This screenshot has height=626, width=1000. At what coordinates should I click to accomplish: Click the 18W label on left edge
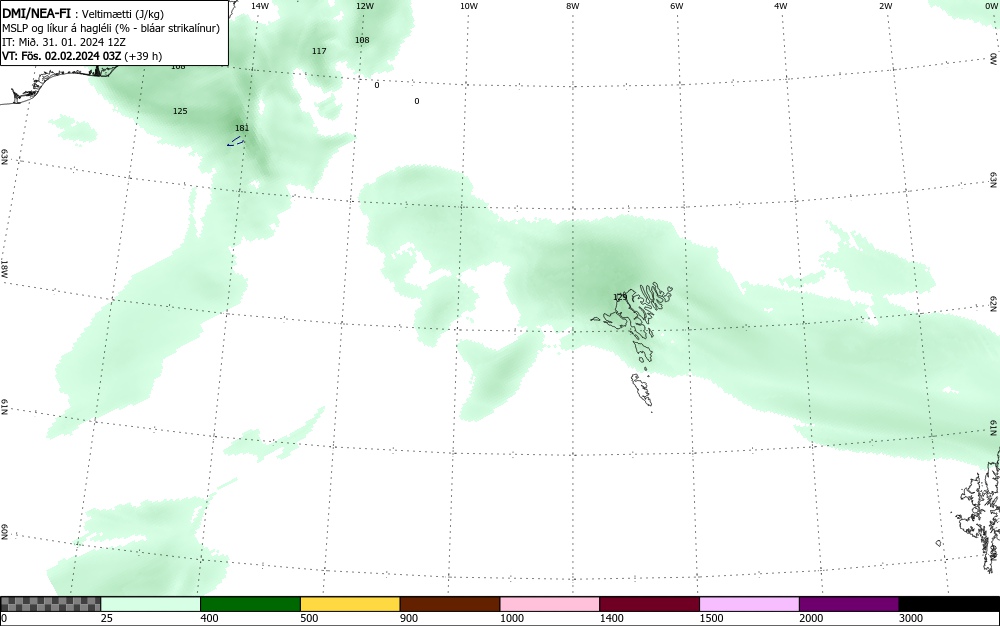coord(4,268)
